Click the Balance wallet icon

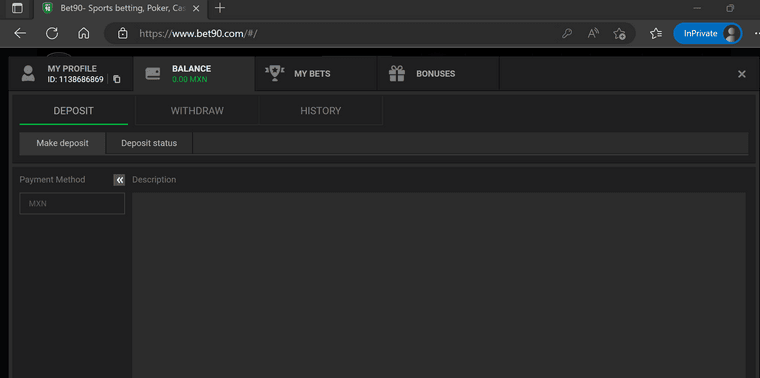(153, 74)
